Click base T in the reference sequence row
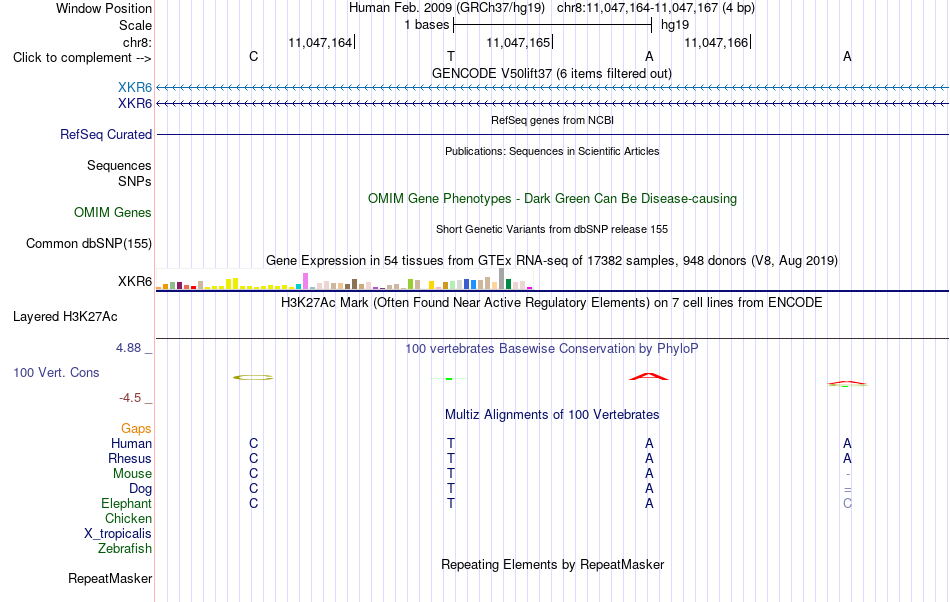This screenshot has width=950, height=602. (x=451, y=56)
